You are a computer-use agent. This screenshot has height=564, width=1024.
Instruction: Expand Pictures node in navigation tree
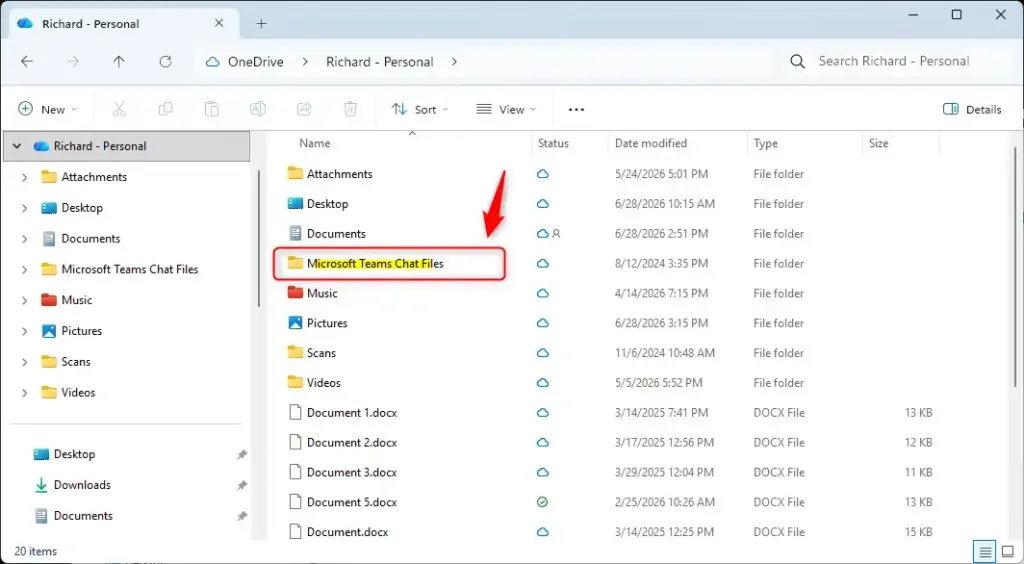click(24, 331)
